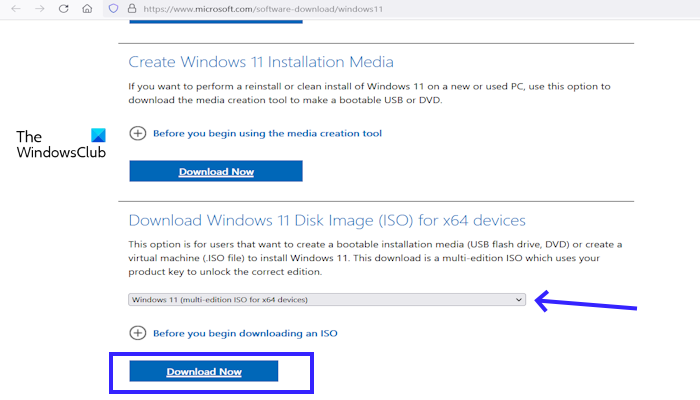
Task: Click 'Create Windows 11 Installation Media' heading
Action: pos(261,63)
